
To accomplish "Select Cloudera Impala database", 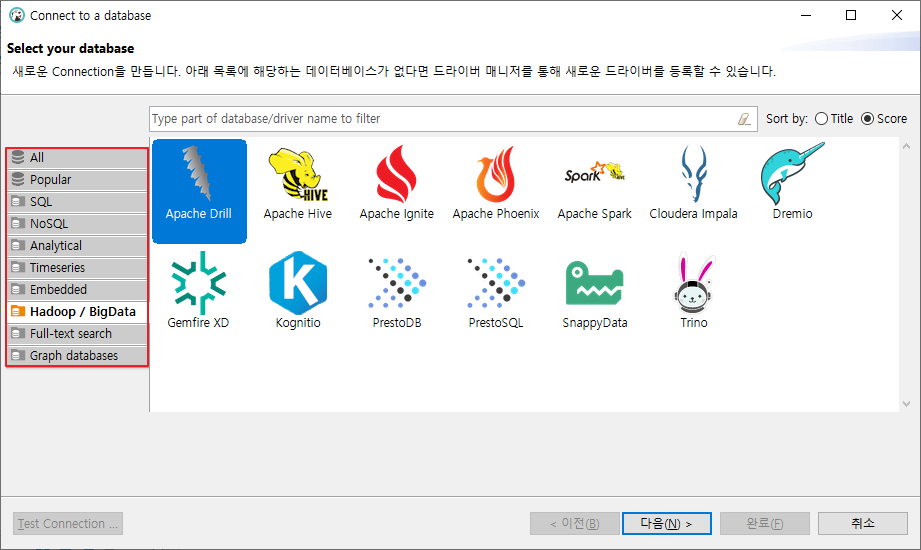I will (x=694, y=183).
